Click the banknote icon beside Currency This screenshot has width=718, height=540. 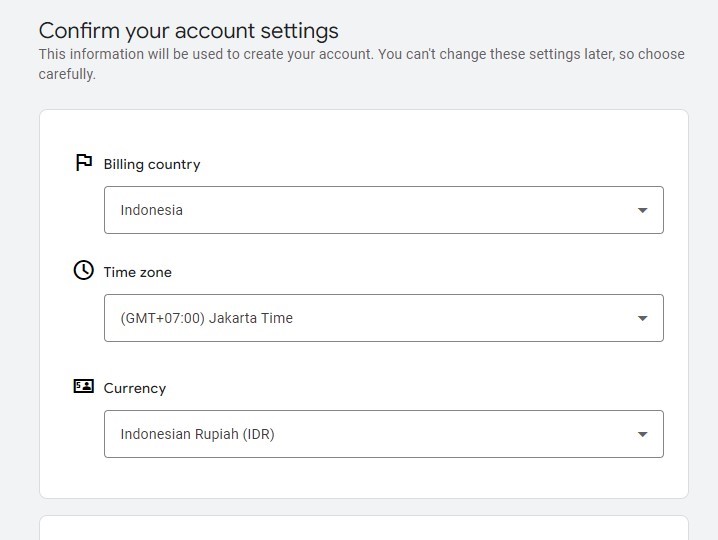click(83, 386)
